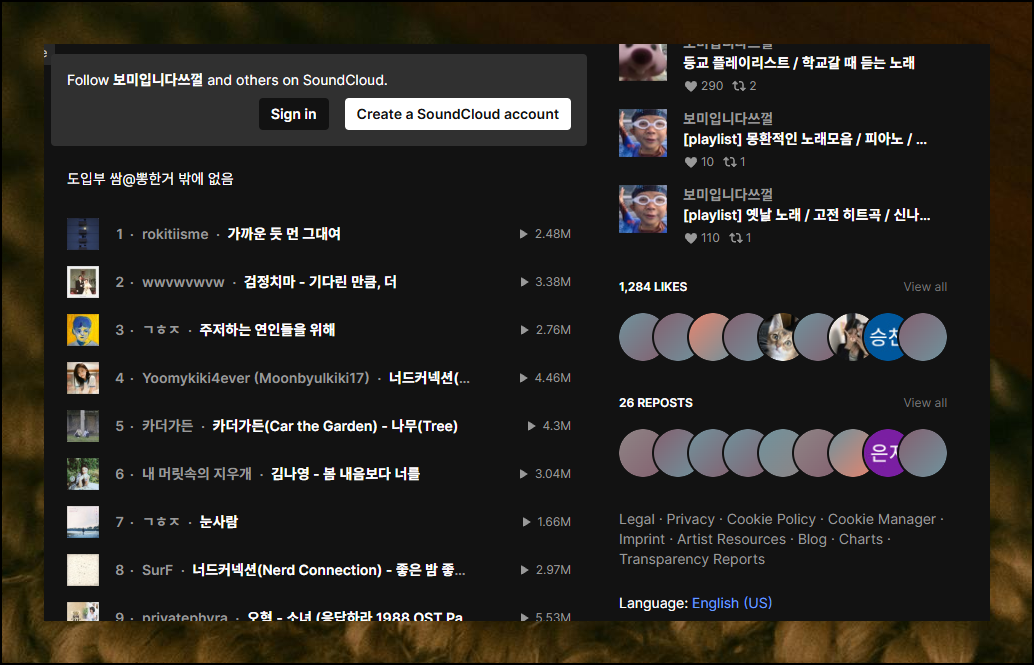Screen dimensions: 1034x665
Task: Open Transparency Reports link
Action: tap(692, 559)
